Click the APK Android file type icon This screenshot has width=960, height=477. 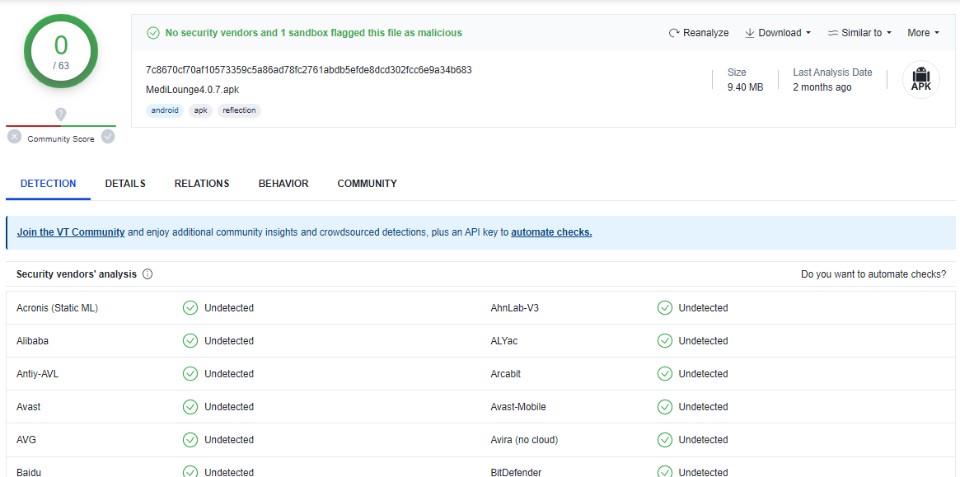pyautogui.click(x=921, y=80)
